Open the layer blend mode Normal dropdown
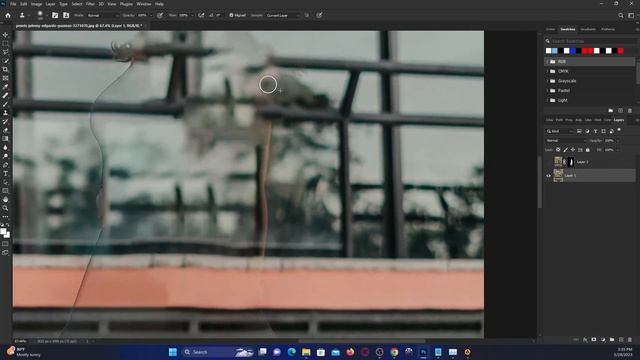Screen dimensions: 640x360 (566, 140)
